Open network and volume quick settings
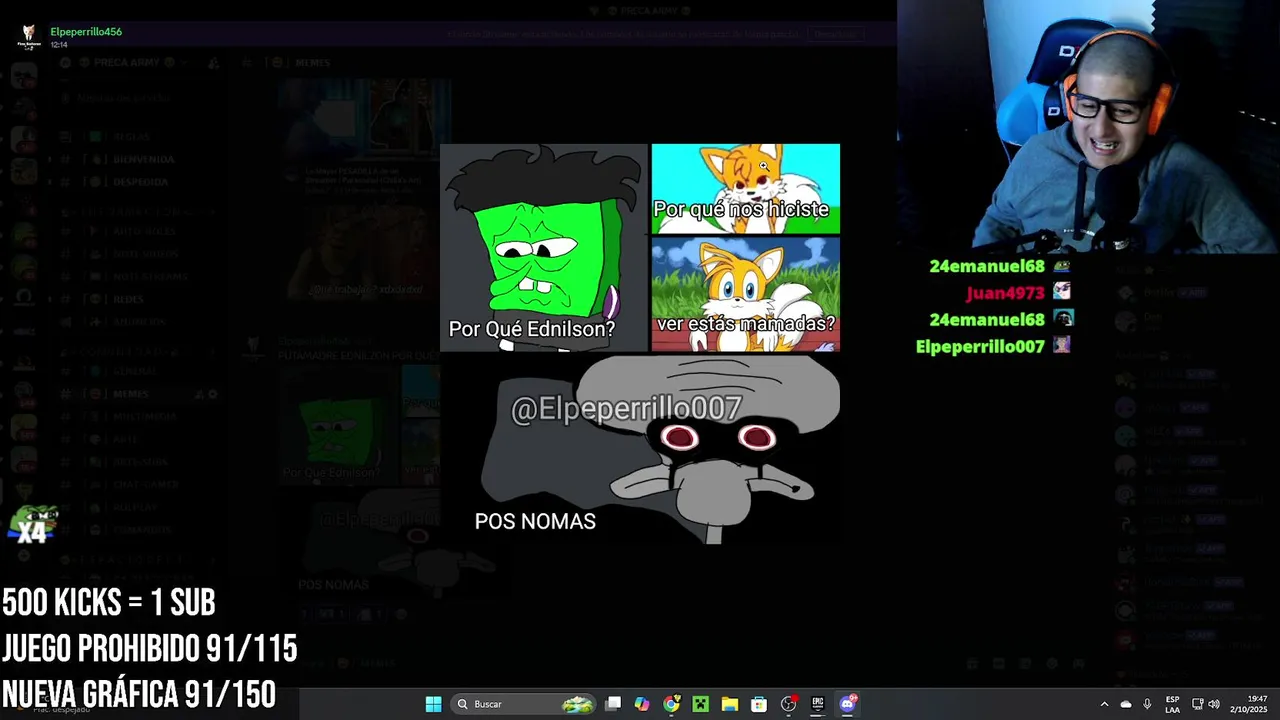 tap(1208, 704)
